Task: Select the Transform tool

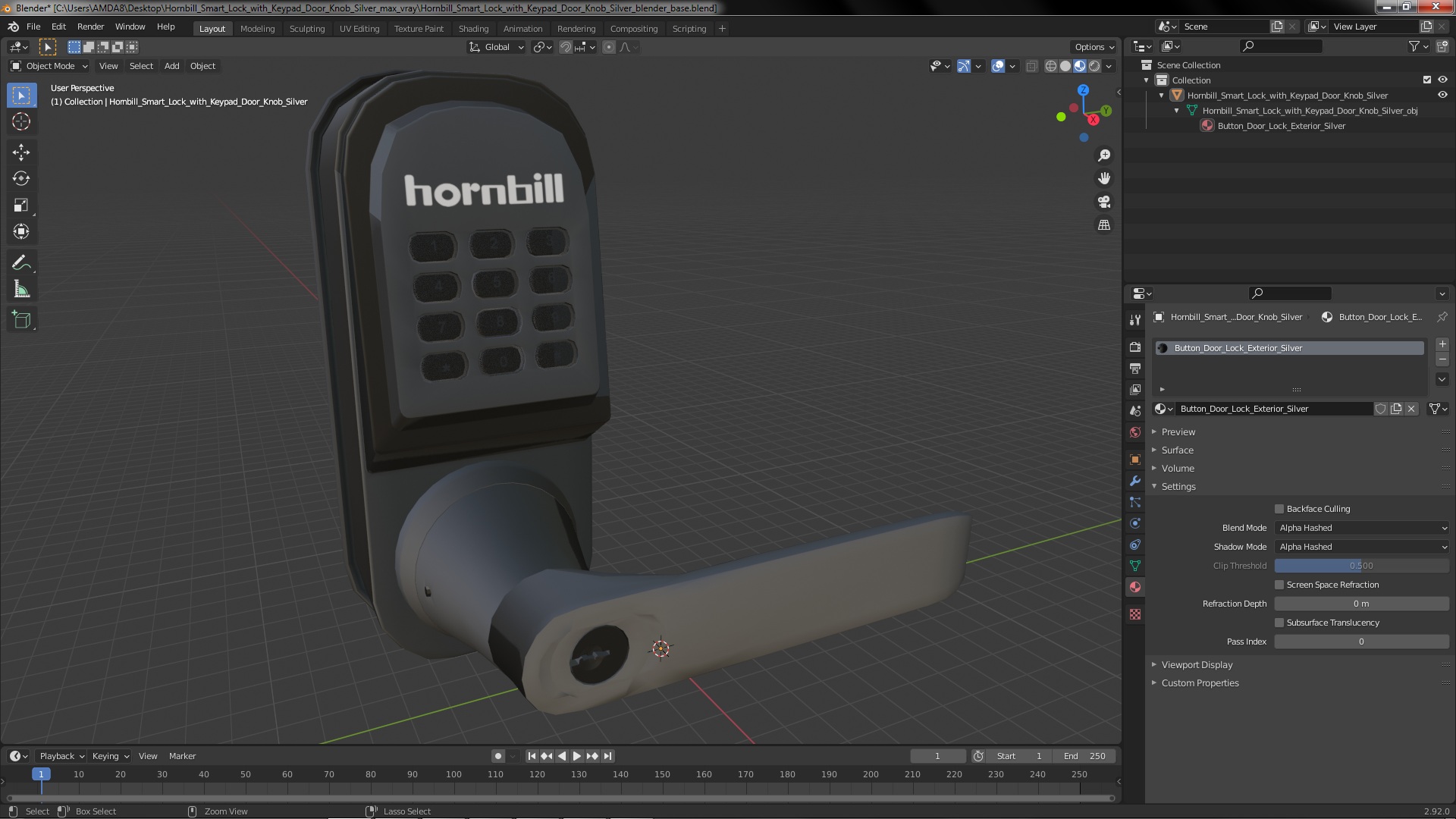Action: click(21, 232)
